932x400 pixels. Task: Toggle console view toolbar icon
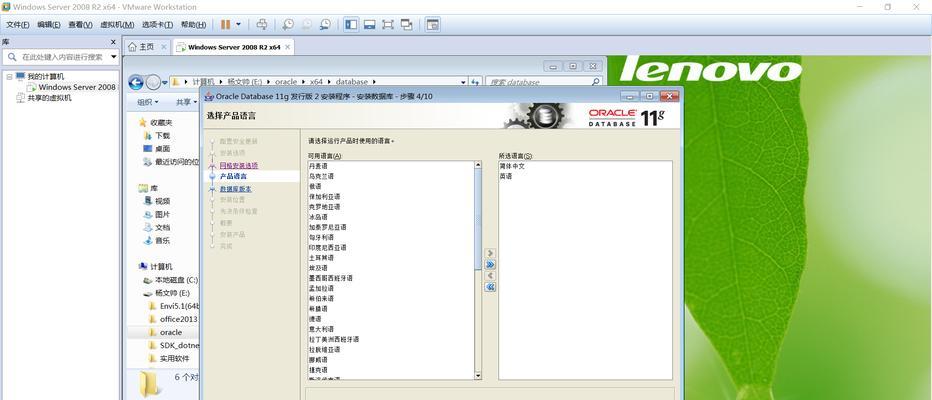coord(433,24)
